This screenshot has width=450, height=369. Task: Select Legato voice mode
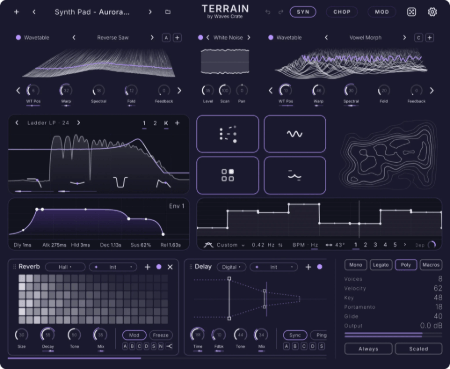click(x=381, y=265)
